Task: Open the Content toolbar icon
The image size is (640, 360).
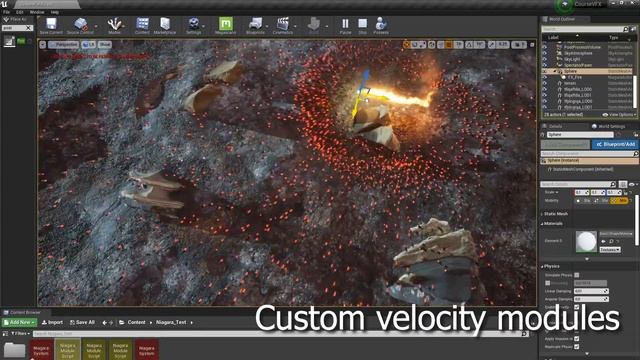Action: click(142, 26)
